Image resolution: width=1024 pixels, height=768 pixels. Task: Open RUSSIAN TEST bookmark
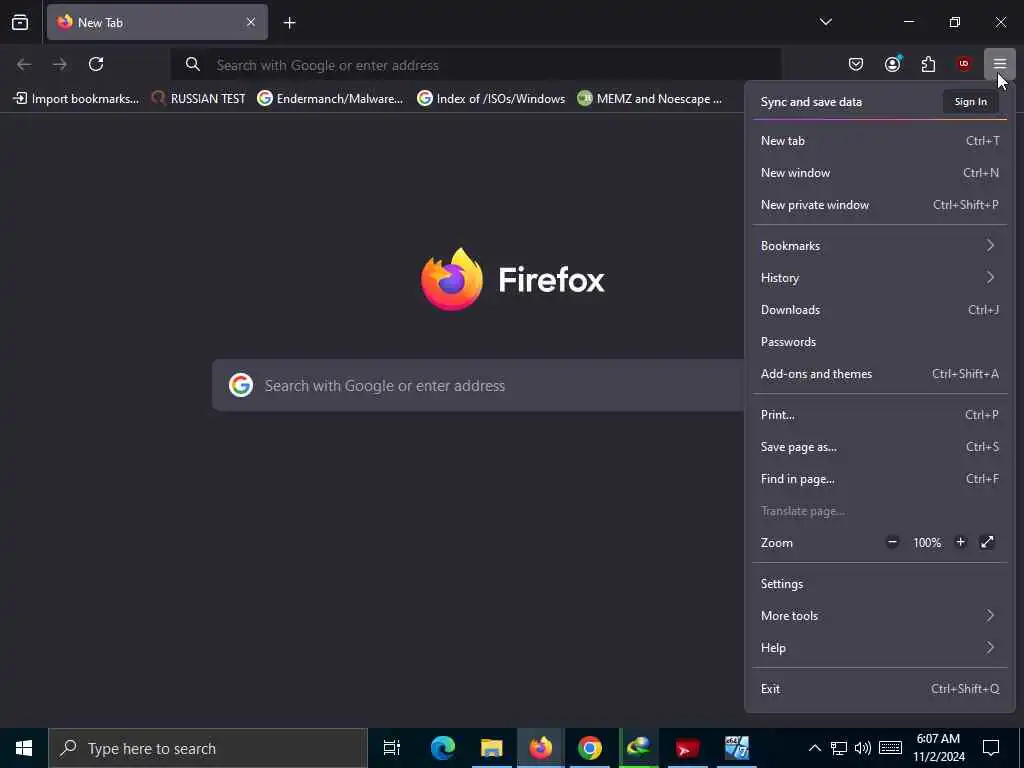click(198, 99)
